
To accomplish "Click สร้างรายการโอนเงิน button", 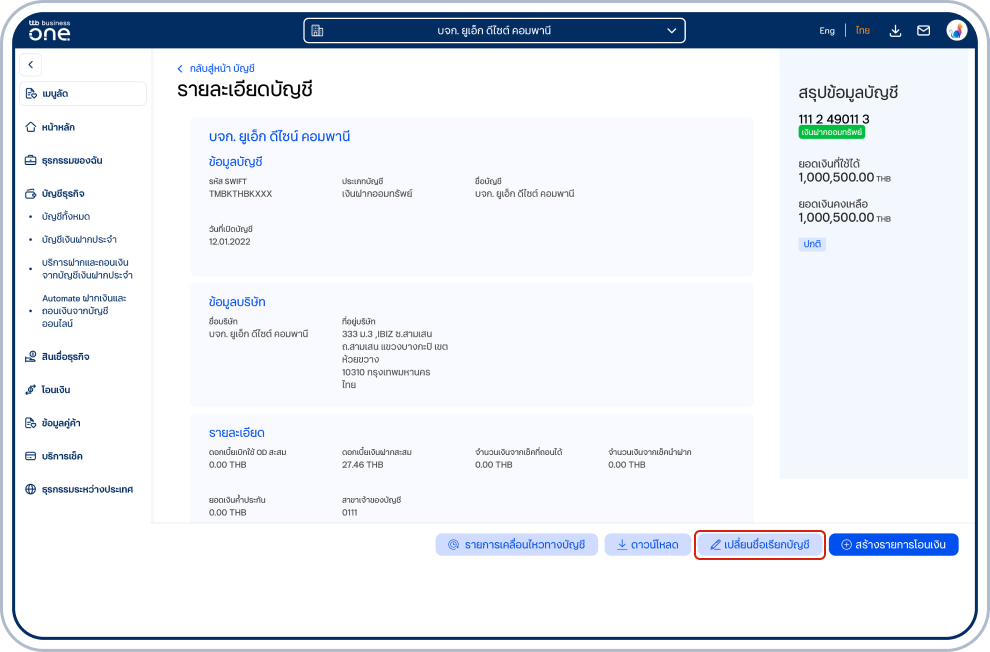I will tap(893, 545).
